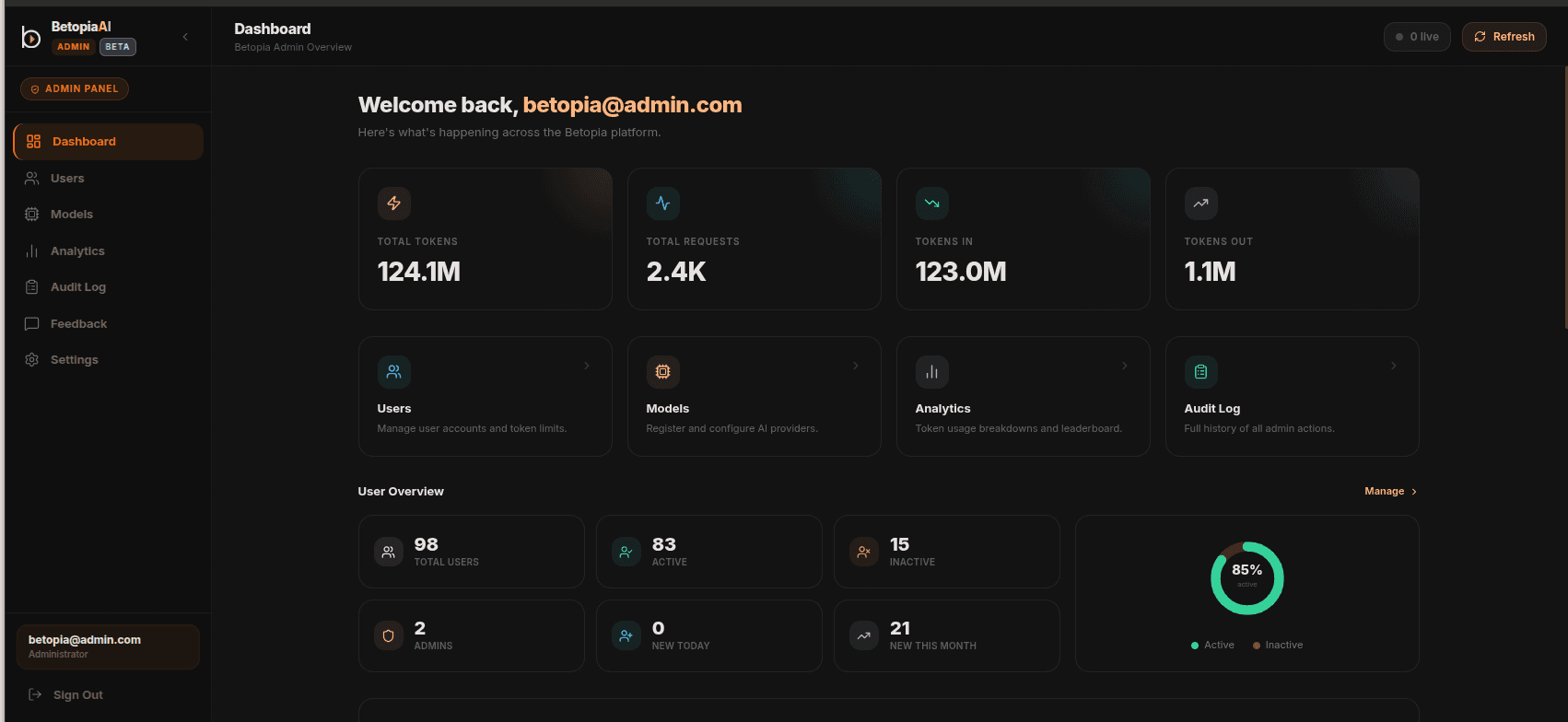The height and width of the screenshot is (722, 1568).
Task: Click the Users quick-link card icon
Action: [x=394, y=372]
